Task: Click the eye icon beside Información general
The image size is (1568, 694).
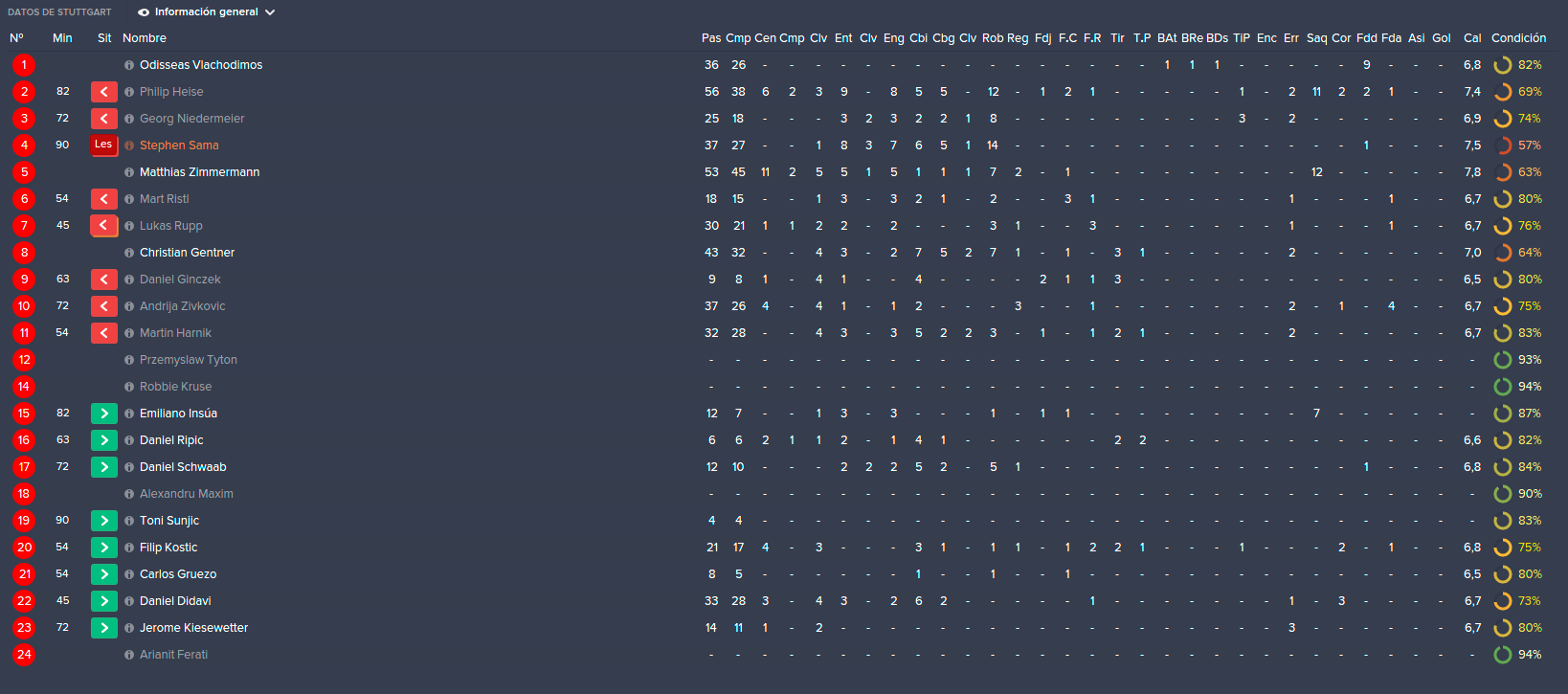Action: click(x=144, y=12)
